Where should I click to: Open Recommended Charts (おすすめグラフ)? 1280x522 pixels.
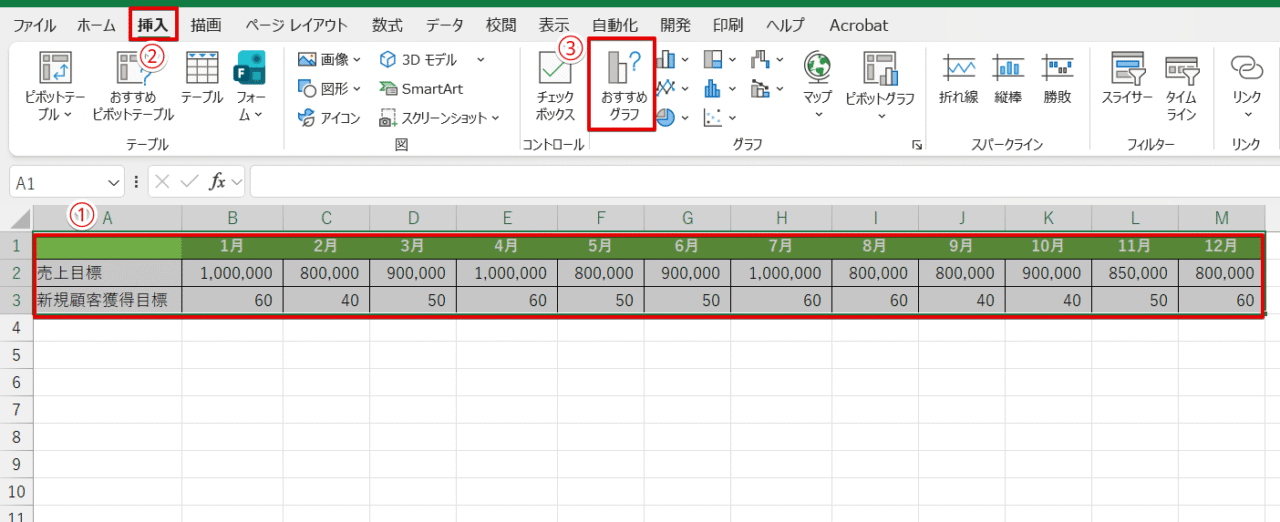(623, 86)
